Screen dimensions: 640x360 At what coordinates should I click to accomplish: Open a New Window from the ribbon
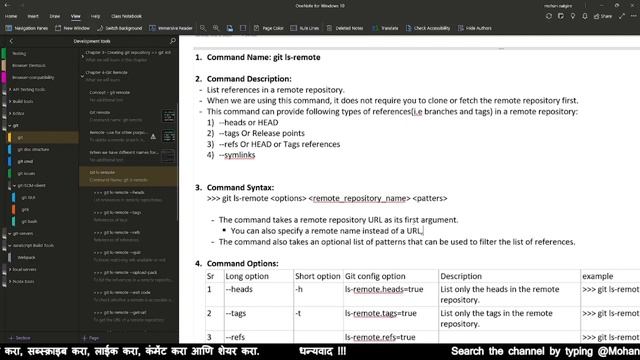pos(72,28)
